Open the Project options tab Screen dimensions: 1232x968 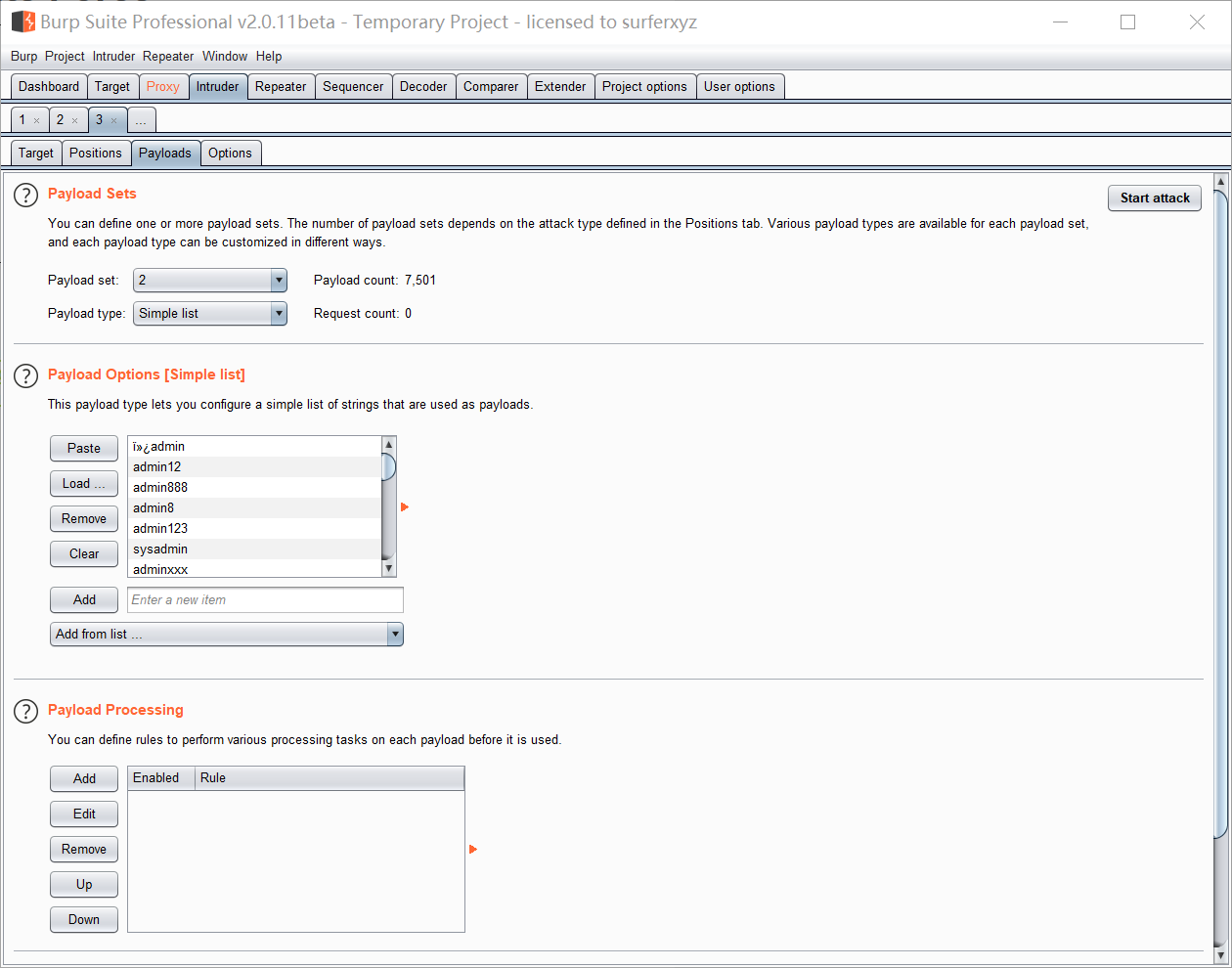coord(644,87)
